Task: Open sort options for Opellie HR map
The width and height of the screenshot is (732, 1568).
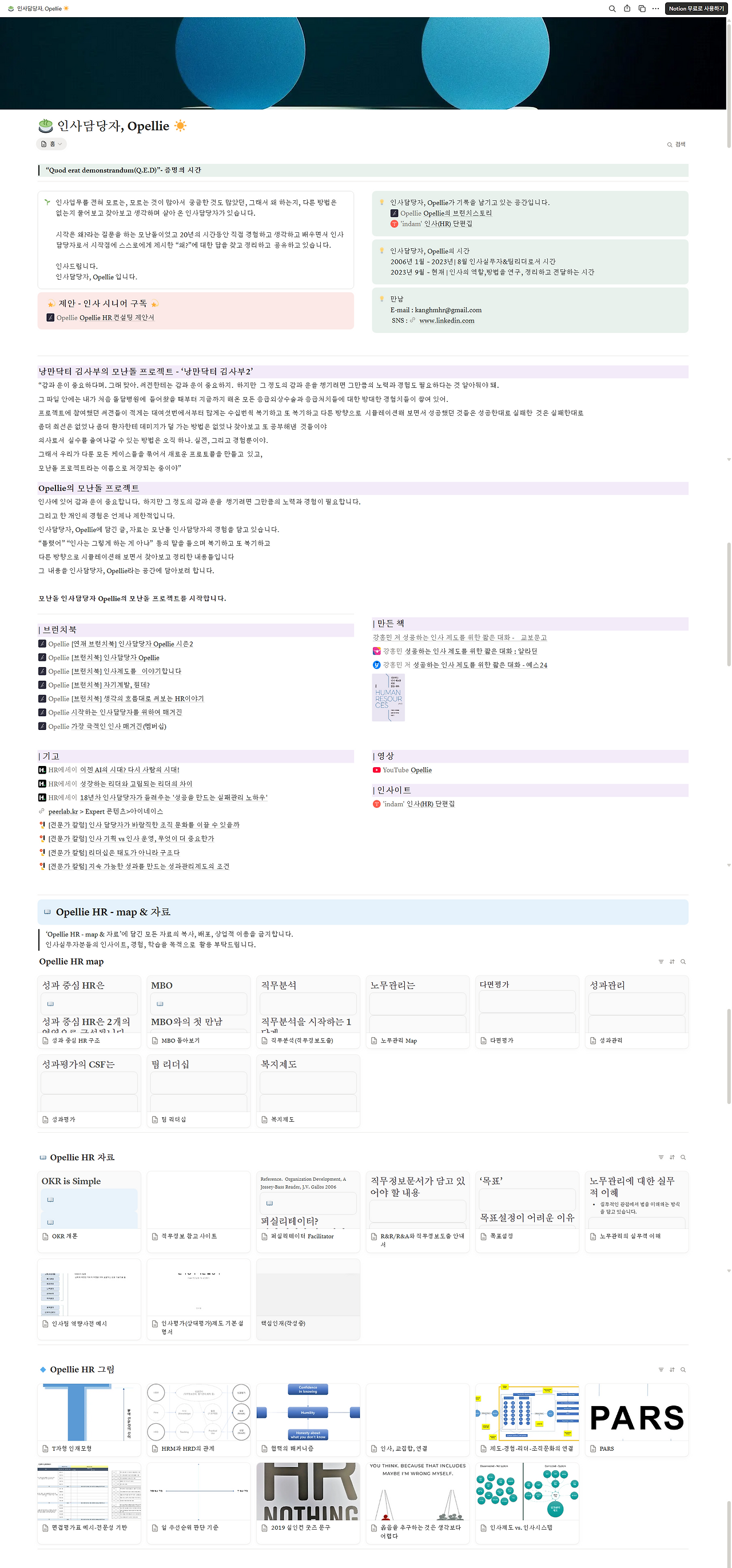Action: [x=672, y=962]
